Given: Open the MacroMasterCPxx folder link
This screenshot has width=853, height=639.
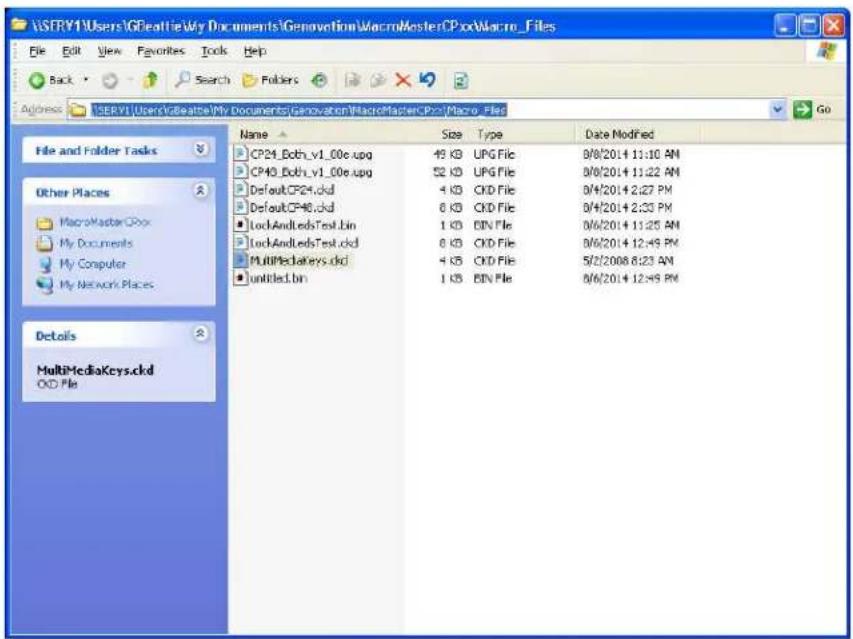Looking at the screenshot, I should [105, 222].
